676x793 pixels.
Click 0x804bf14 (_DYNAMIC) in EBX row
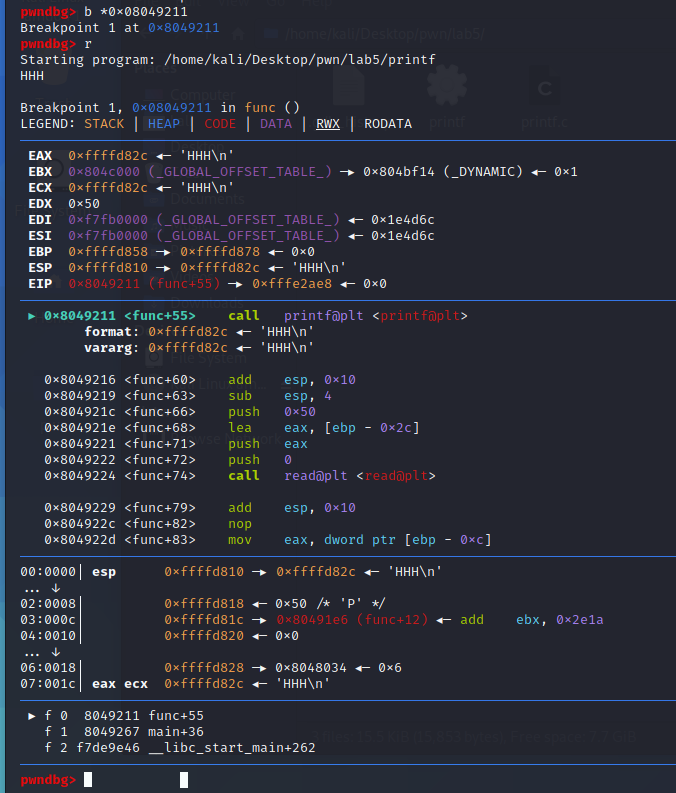coord(442,171)
